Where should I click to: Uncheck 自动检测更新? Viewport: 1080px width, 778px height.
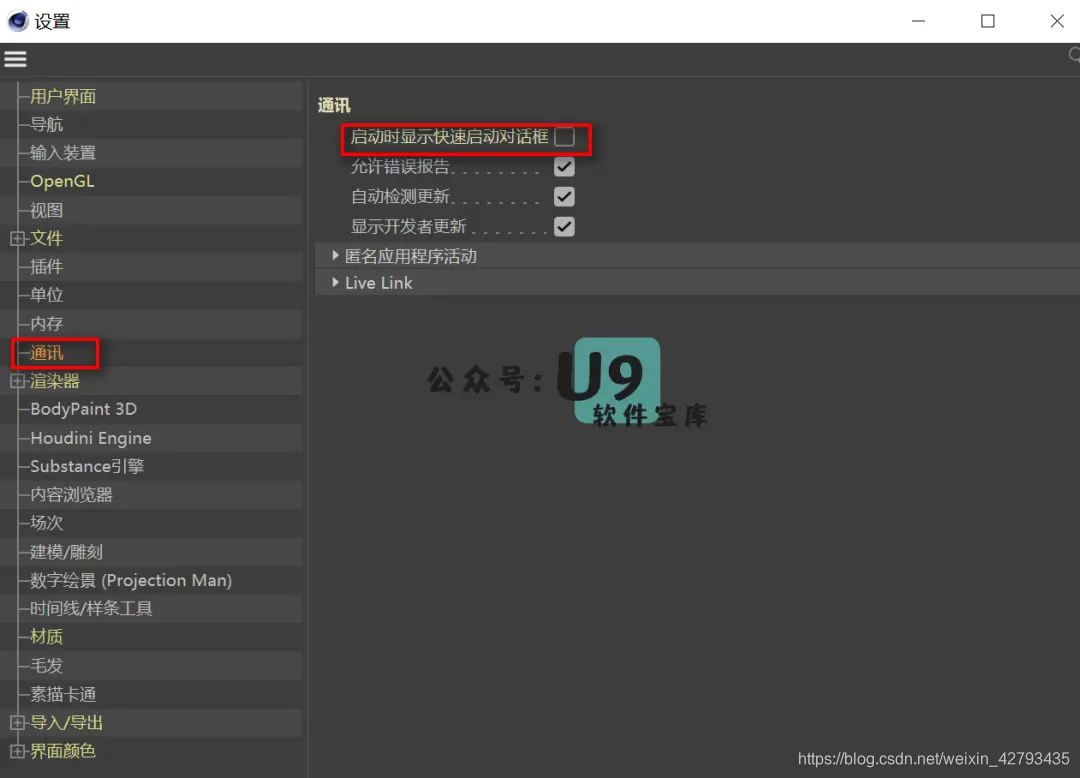(x=564, y=197)
